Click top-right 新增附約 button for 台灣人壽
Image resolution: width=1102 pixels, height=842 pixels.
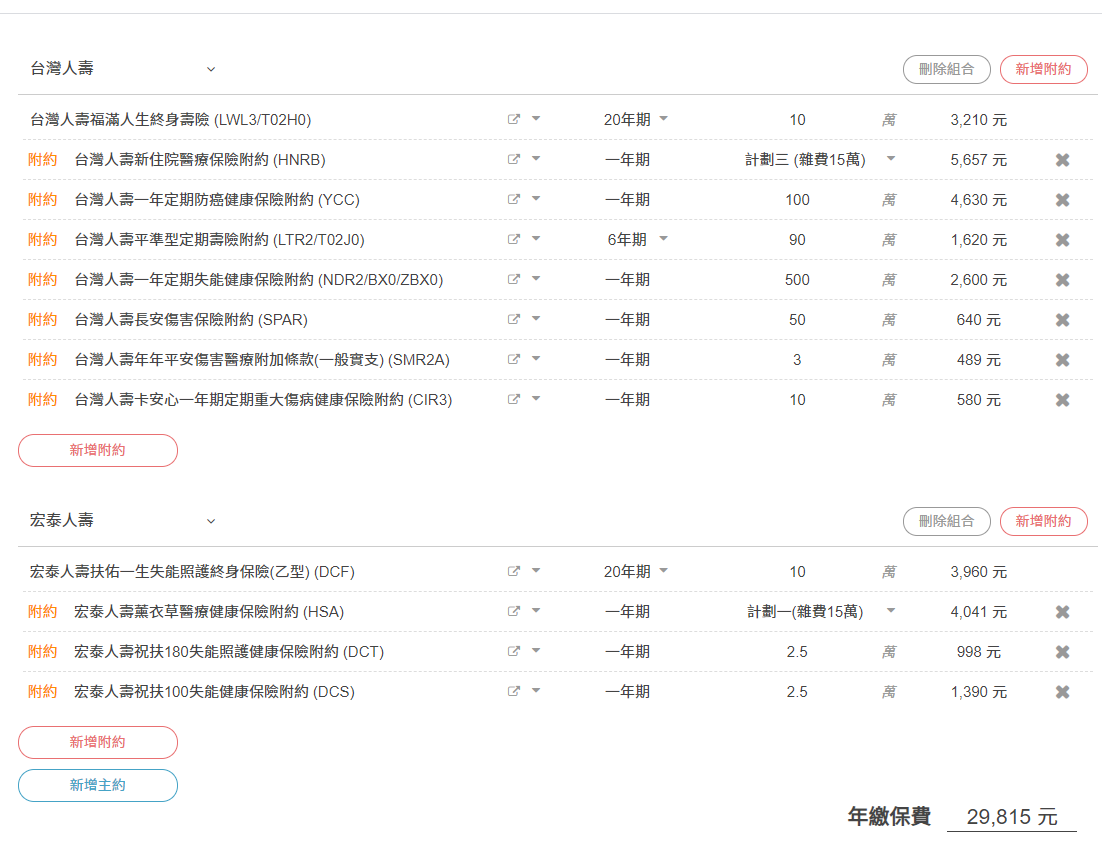1044,69
